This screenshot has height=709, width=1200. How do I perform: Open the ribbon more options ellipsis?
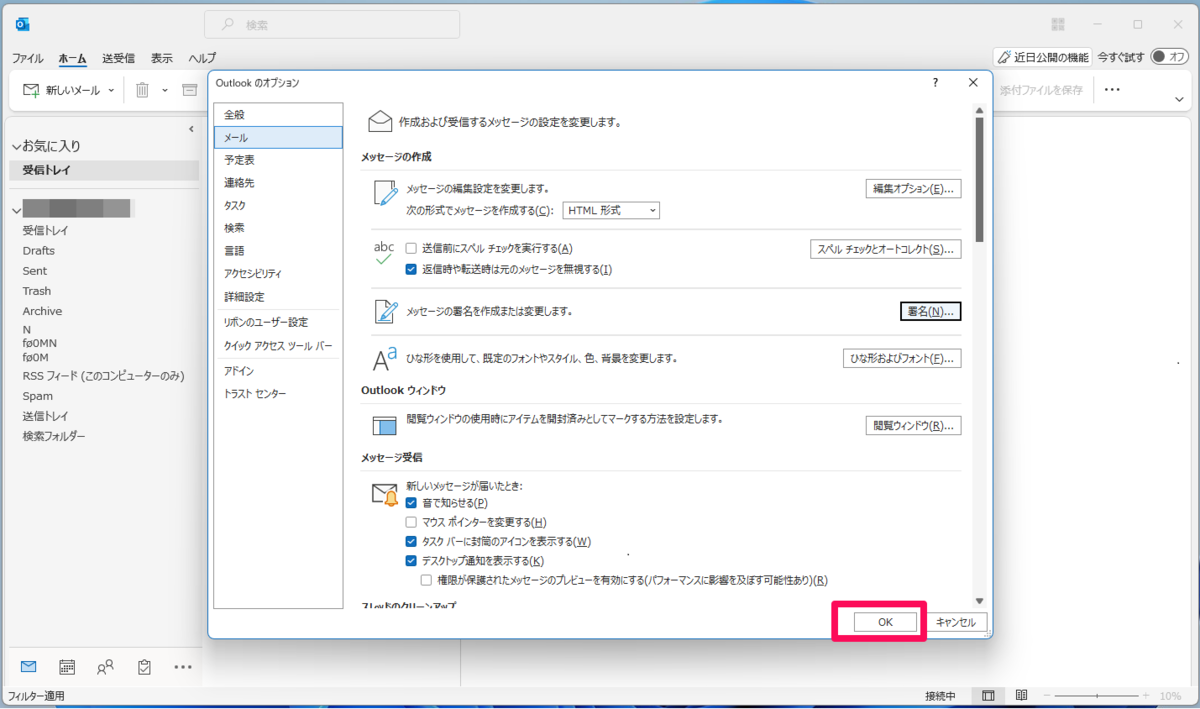(x=1112, y=90)
